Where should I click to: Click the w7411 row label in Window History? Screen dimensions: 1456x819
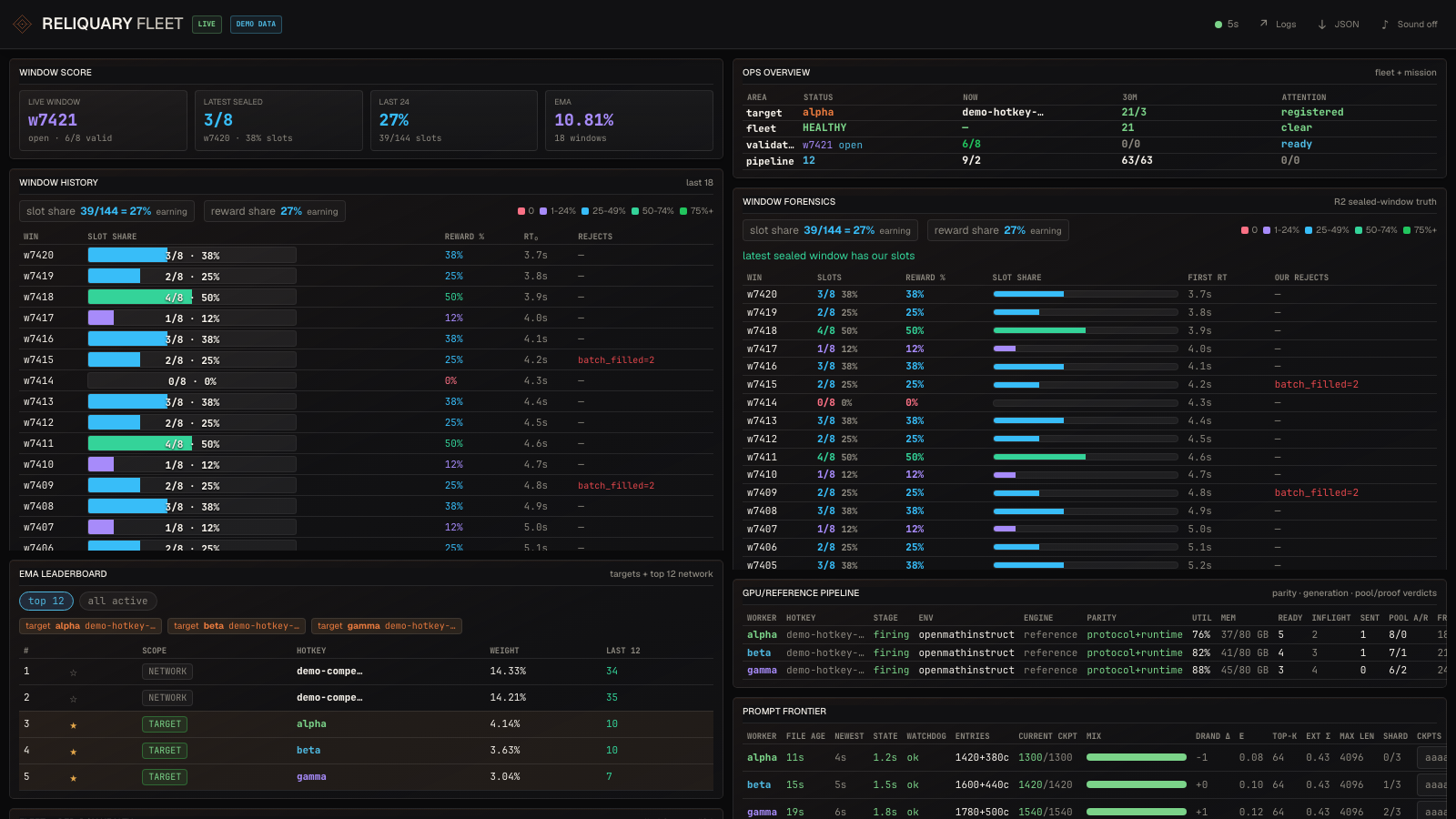(x=39, y=444)
